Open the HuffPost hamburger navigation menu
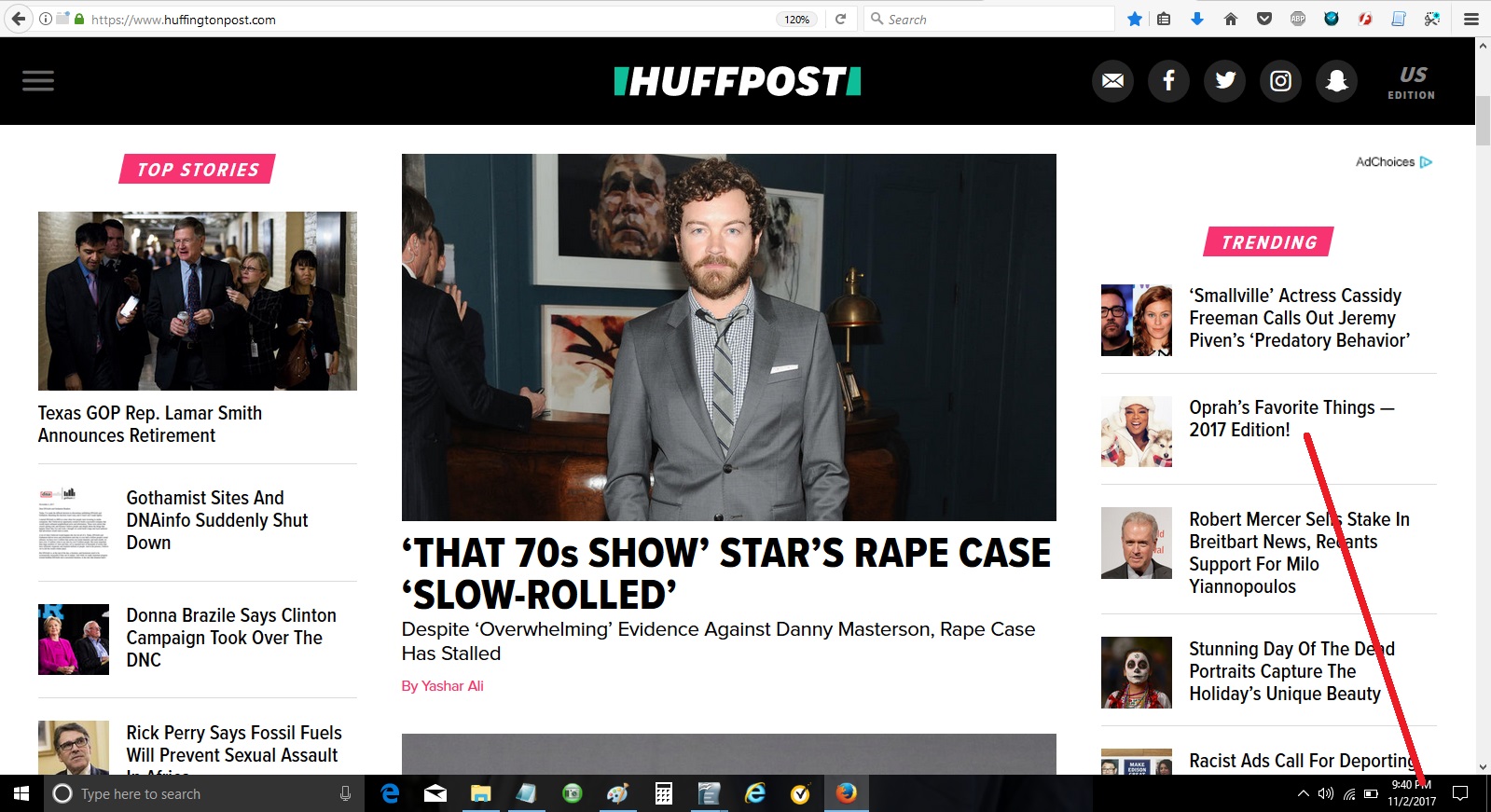 (x=38, y=81)
